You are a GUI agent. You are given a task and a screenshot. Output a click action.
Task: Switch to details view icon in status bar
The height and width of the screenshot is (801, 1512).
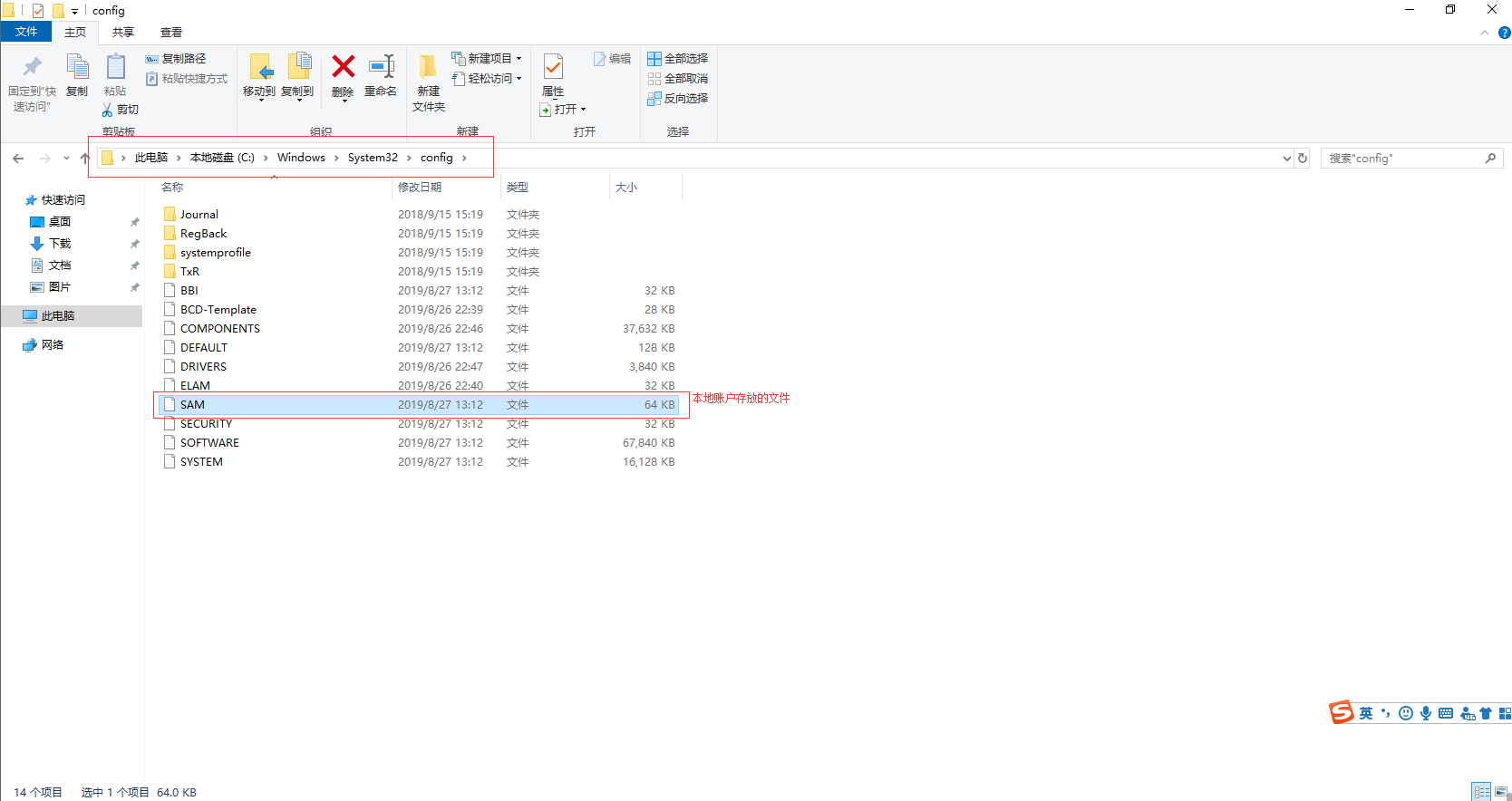tap(1481, 792)
